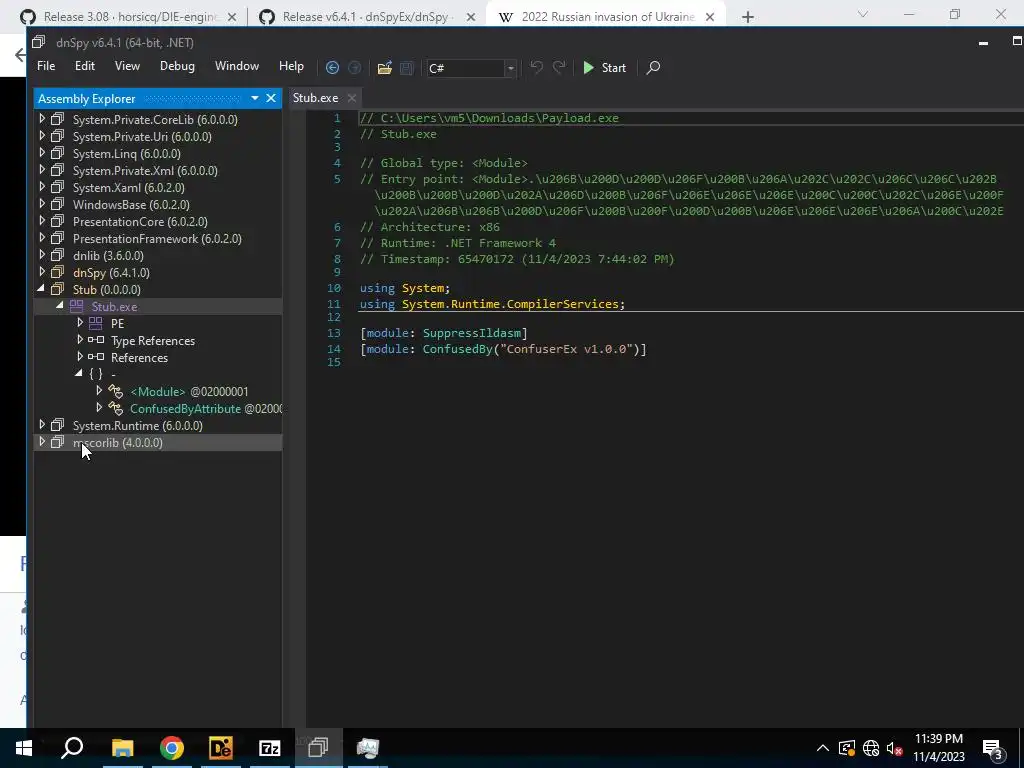Open Assembly Explorer panel options arrow

pyautogui.click(x=255, y=98)
